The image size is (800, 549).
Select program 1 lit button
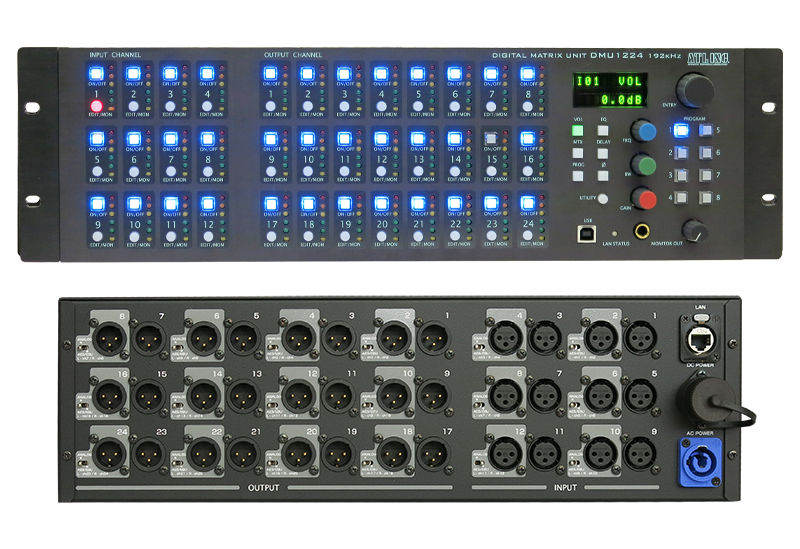click(683, 129)
